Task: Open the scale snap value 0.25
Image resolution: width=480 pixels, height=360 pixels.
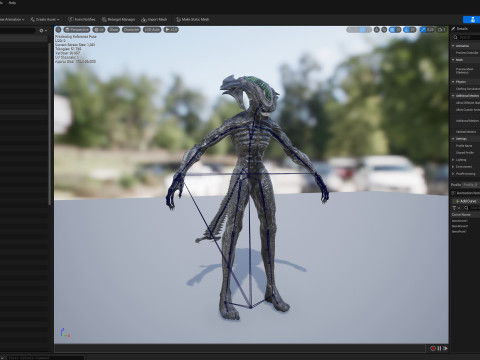Action: pos(430,30)
